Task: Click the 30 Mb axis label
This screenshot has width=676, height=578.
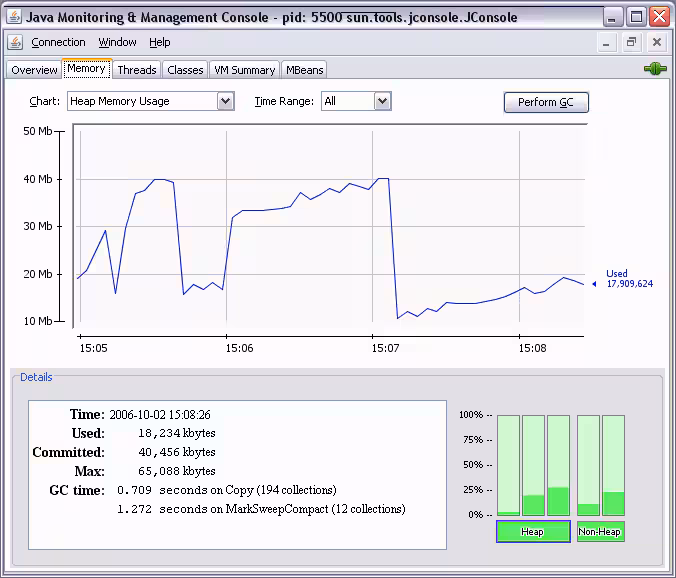Action: click(x=38, y=226)
